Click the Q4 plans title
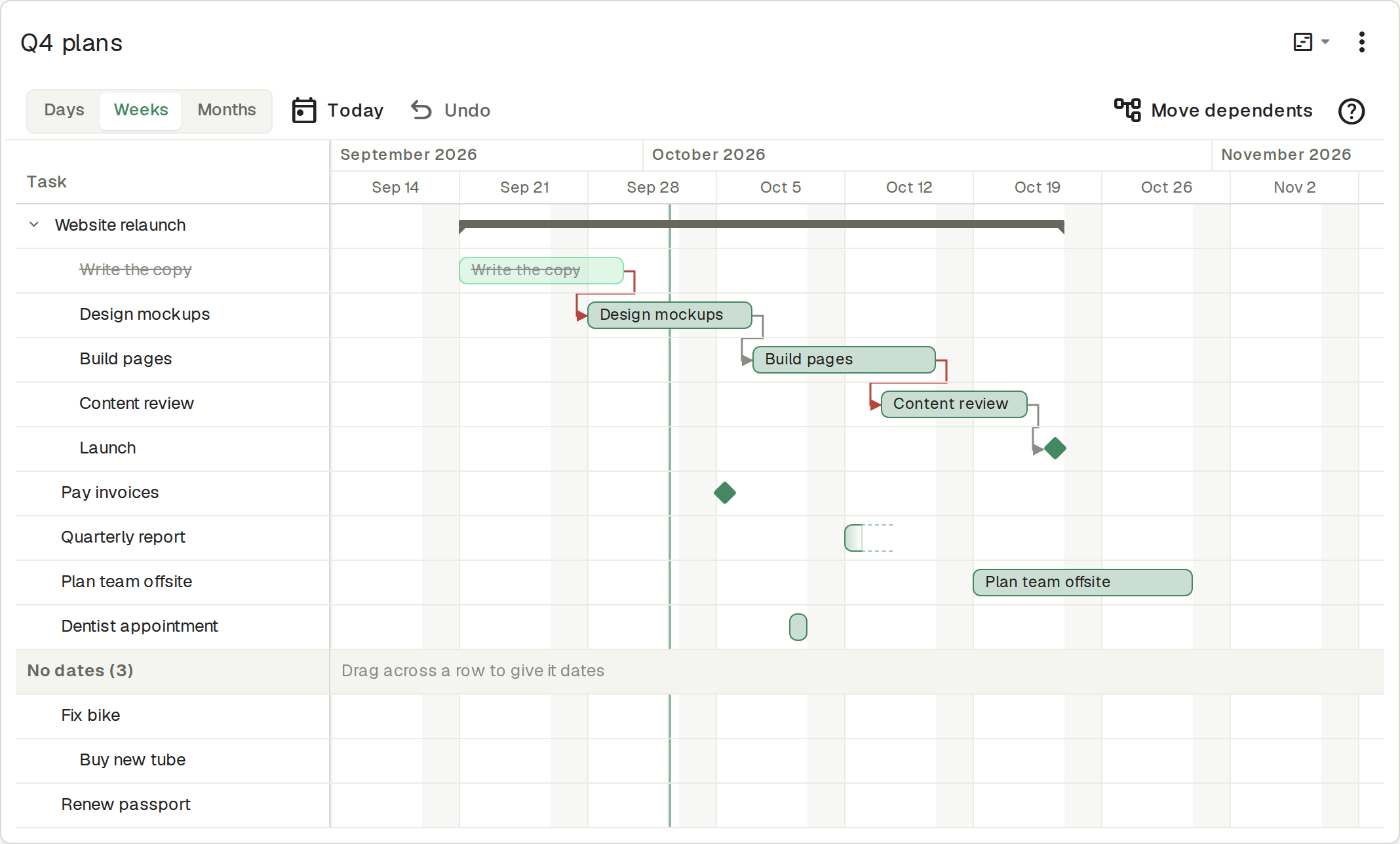Viewport: 1400px width, 844px height. tap(71, 43)
